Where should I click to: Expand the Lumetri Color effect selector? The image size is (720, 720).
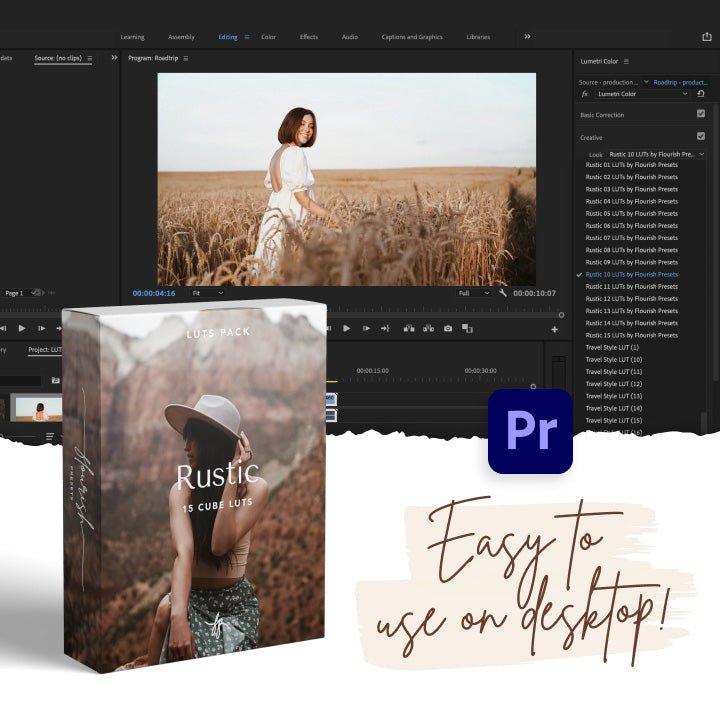[684, 94]
